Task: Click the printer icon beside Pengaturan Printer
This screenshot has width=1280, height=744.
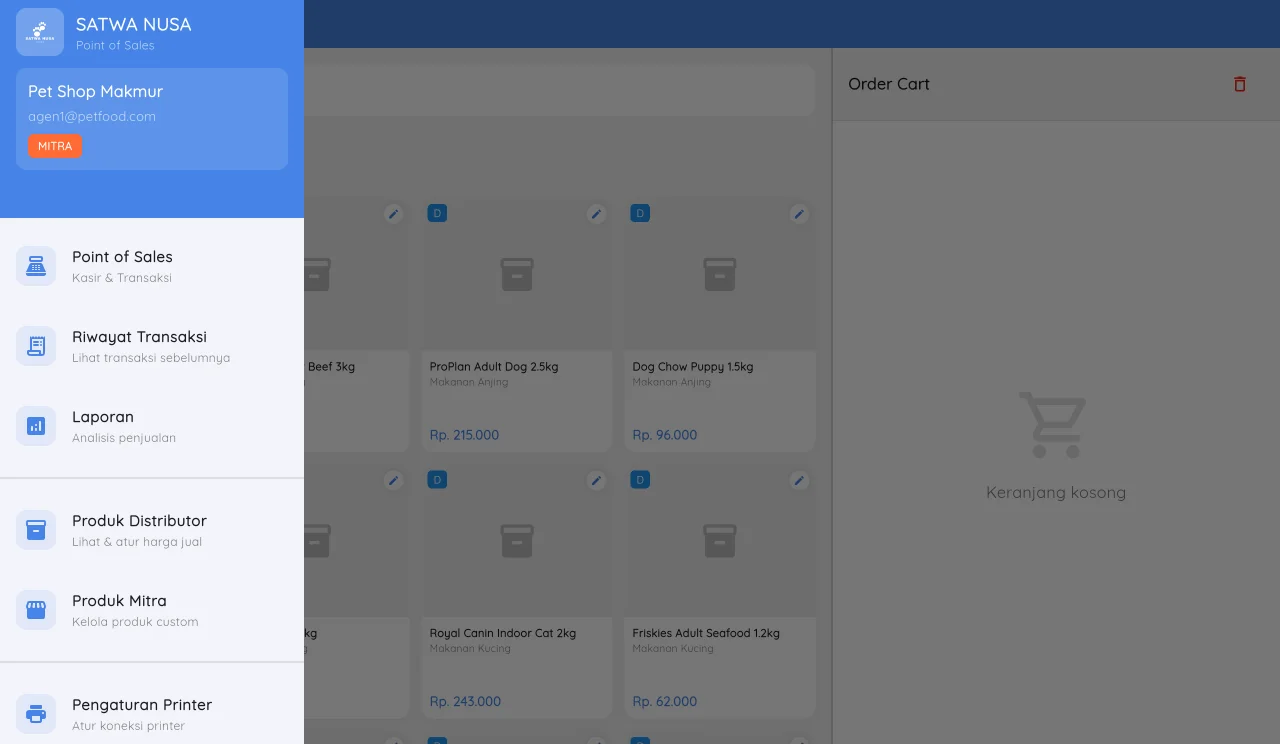Action: pos(36,714)
